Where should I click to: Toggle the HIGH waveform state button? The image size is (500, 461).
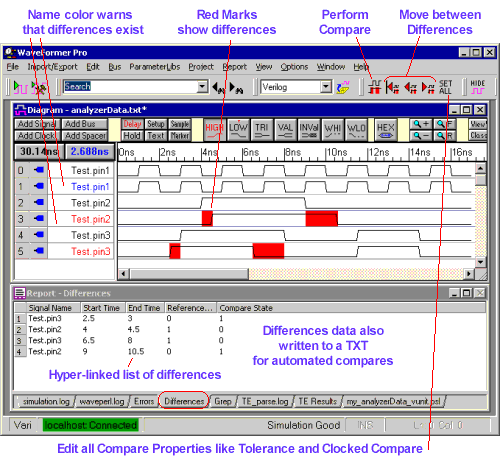pos(214,130)
